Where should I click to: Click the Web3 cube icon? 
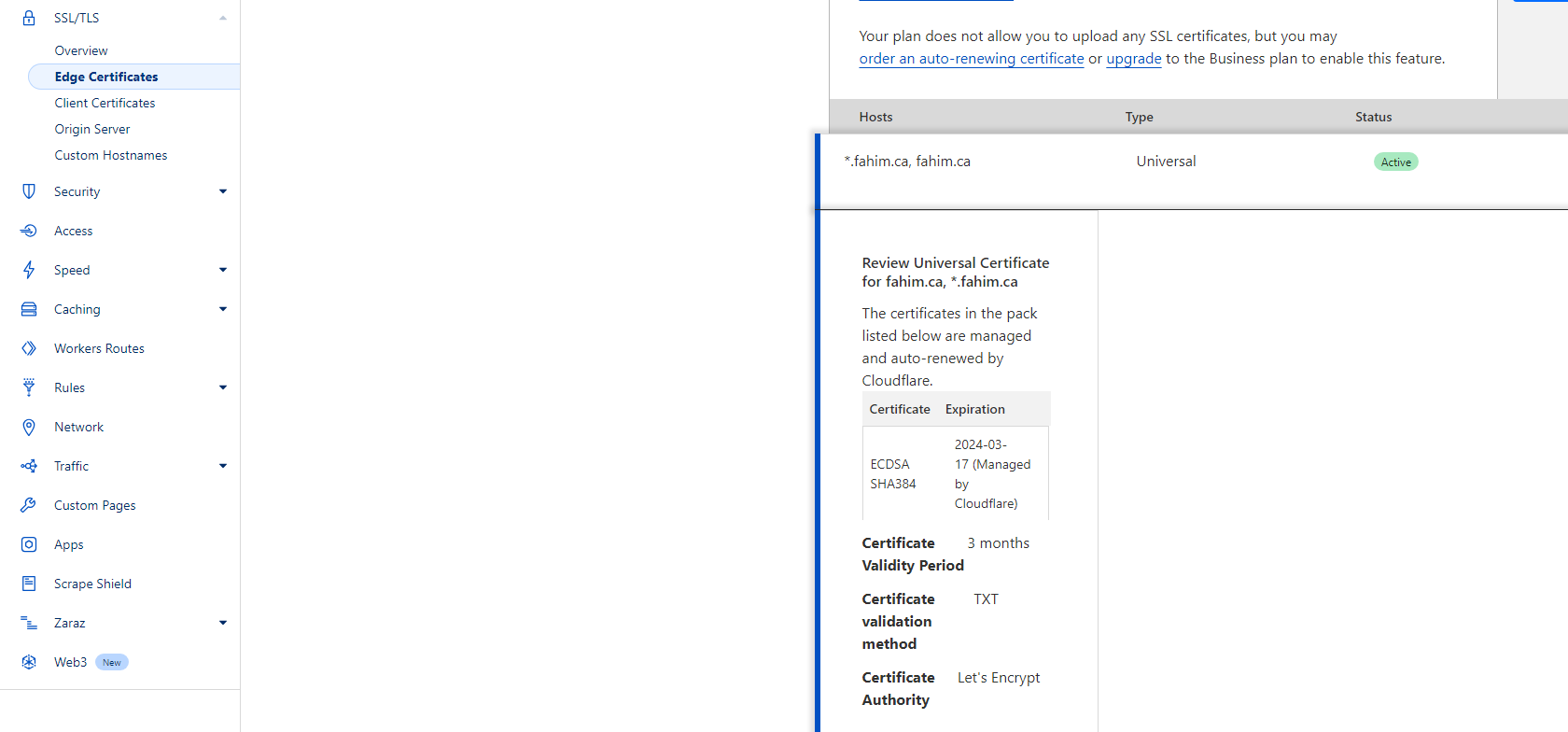(29, 662)
